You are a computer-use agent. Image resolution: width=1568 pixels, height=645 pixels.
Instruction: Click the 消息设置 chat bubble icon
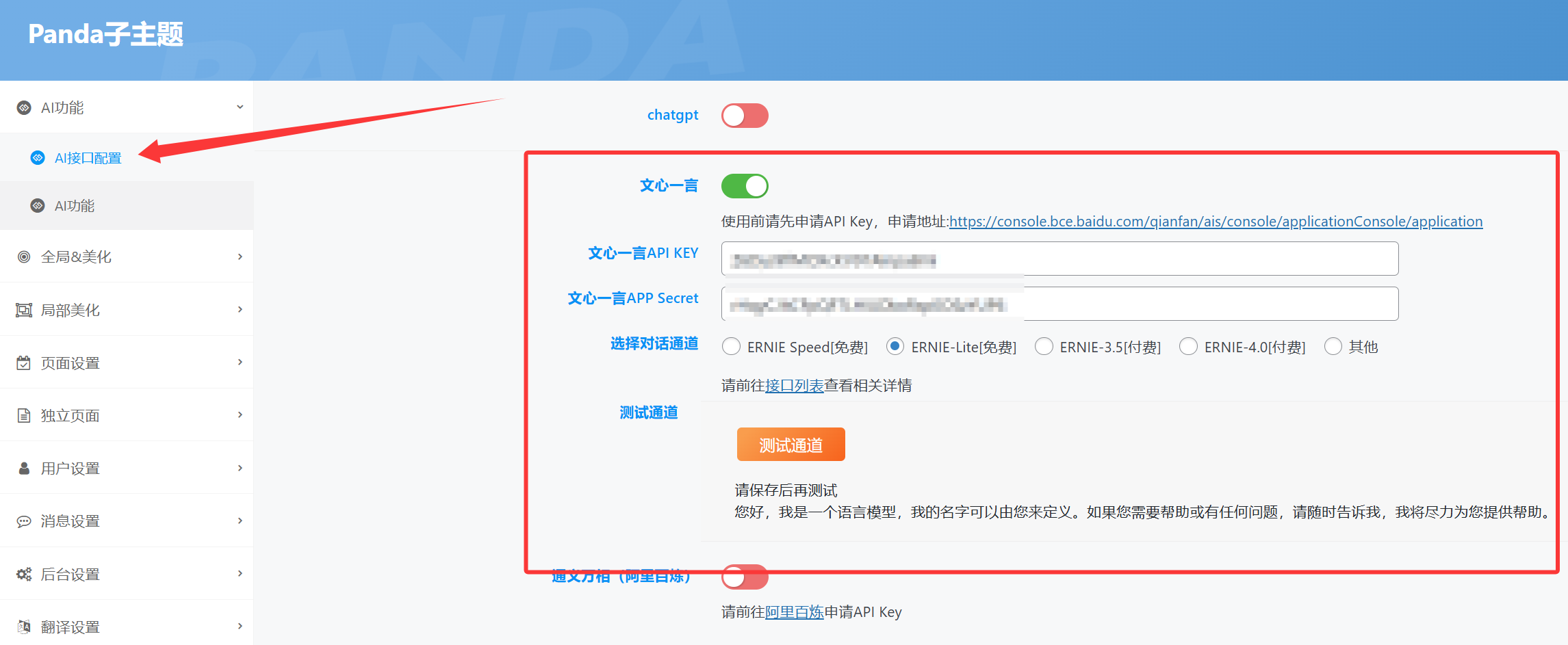(24, 521)
